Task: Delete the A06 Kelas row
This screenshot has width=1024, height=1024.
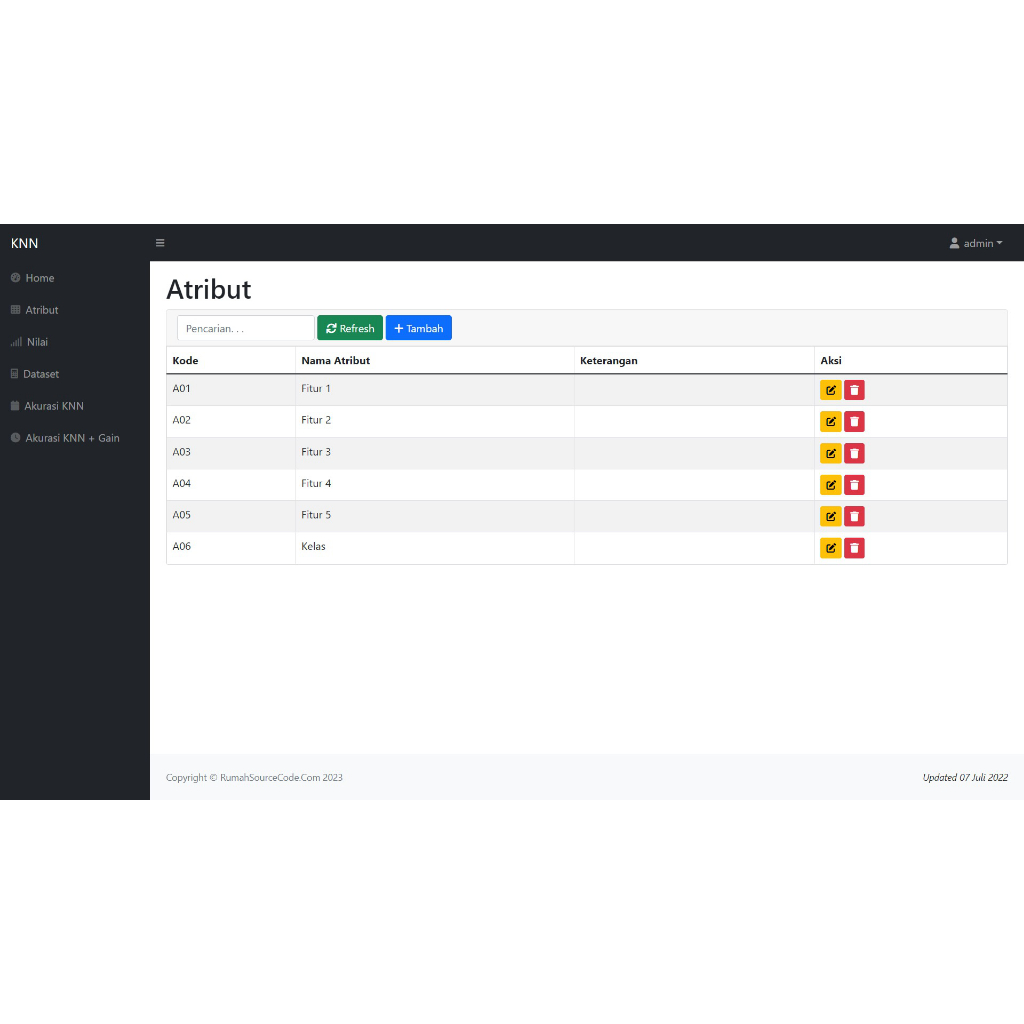Action: point(854,548)
